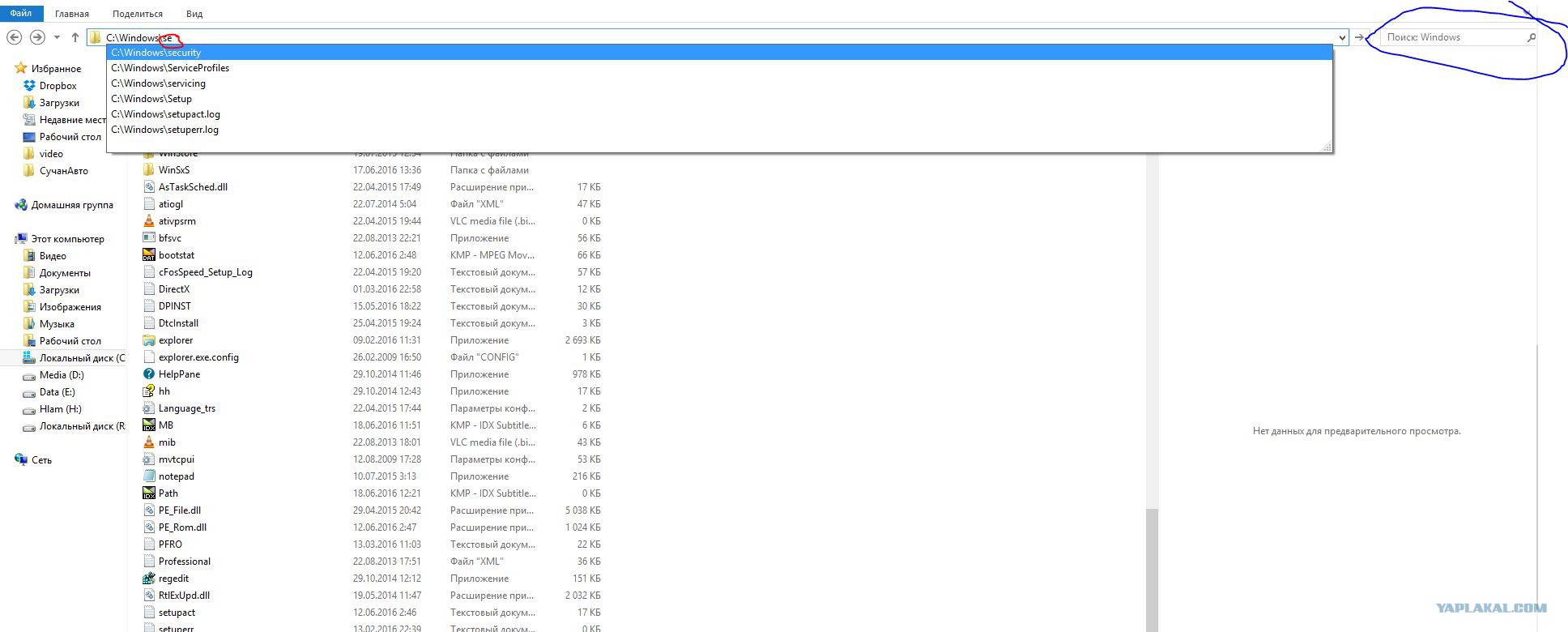Click the Data (E:) drive icon

click(x=30, y=392)
